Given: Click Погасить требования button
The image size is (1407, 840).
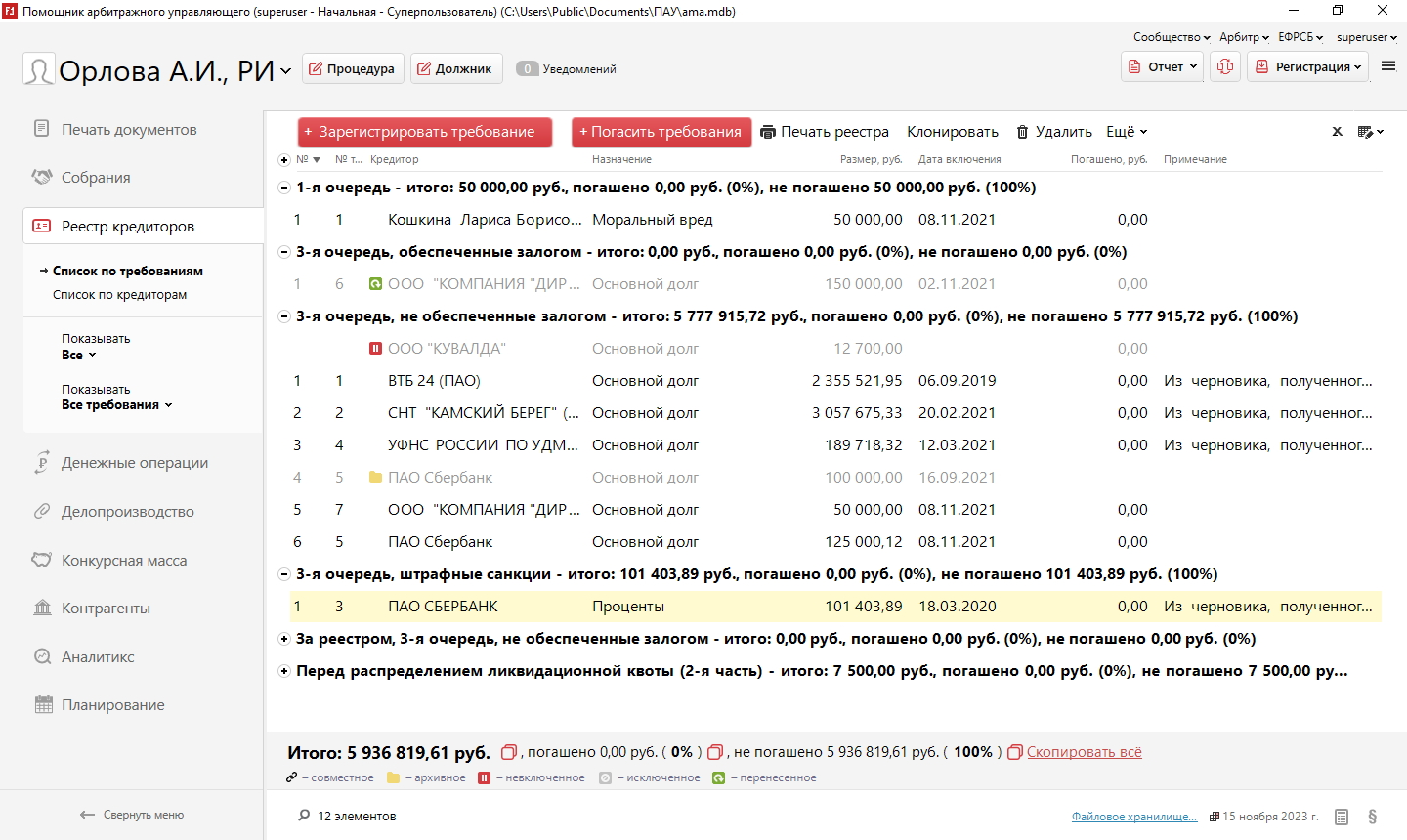Looking at the screenshot, I should click(661, 132).
